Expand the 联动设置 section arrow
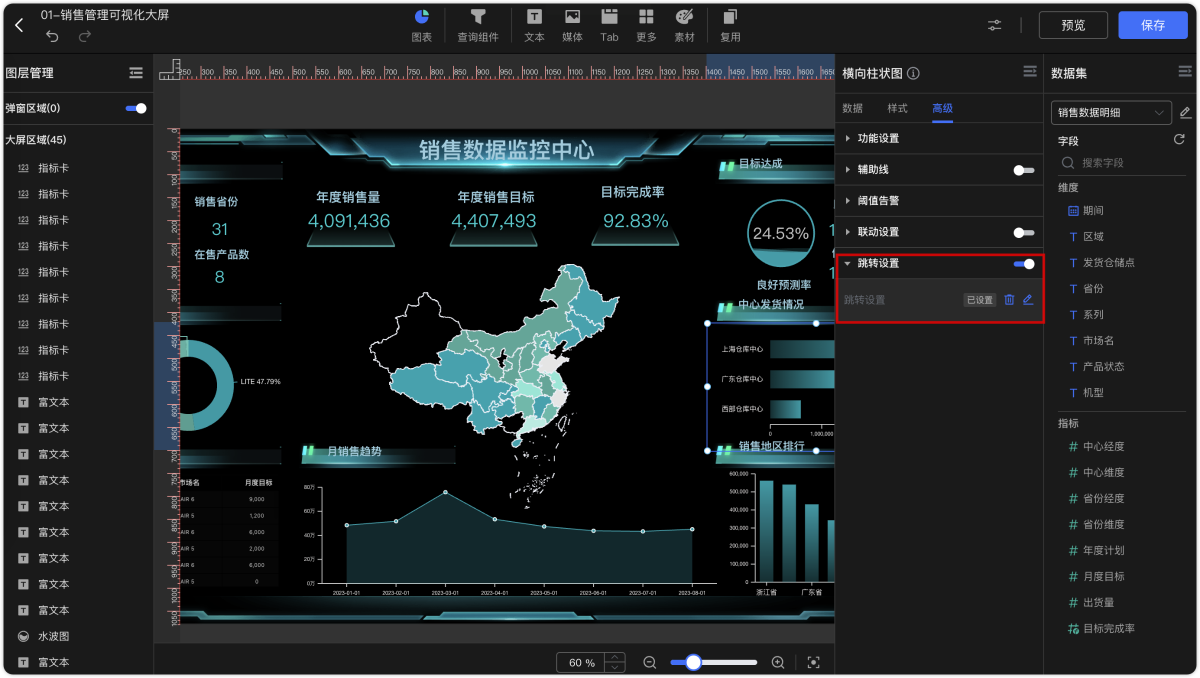The height and width of the screenshot is (678, 1200). 848,232
